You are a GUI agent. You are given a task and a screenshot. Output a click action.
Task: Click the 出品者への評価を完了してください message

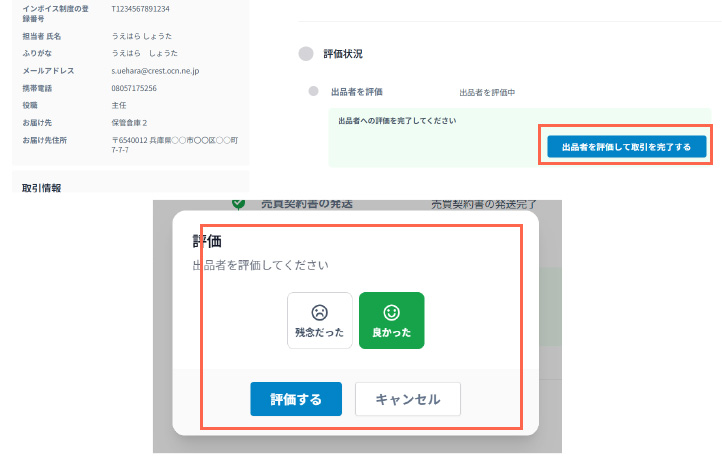click(x=397, y=121)
